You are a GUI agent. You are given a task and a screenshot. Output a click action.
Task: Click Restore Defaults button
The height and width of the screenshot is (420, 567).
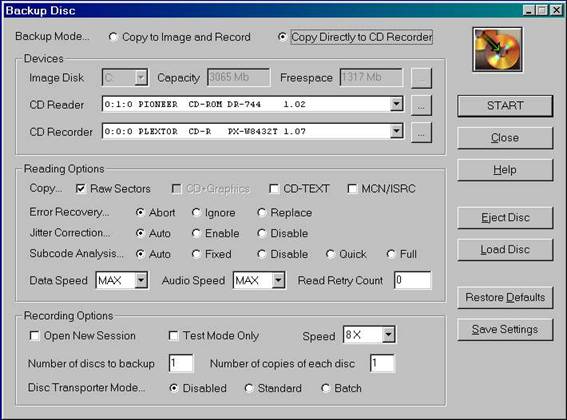click(505, 297)
